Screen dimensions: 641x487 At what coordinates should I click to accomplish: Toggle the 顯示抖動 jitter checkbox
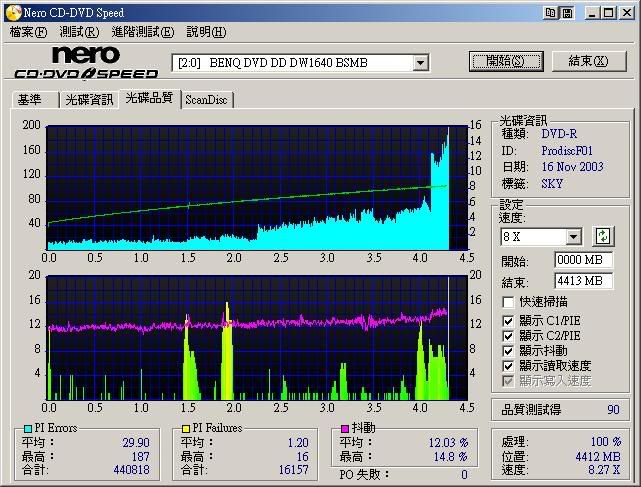tap(508, 351)
